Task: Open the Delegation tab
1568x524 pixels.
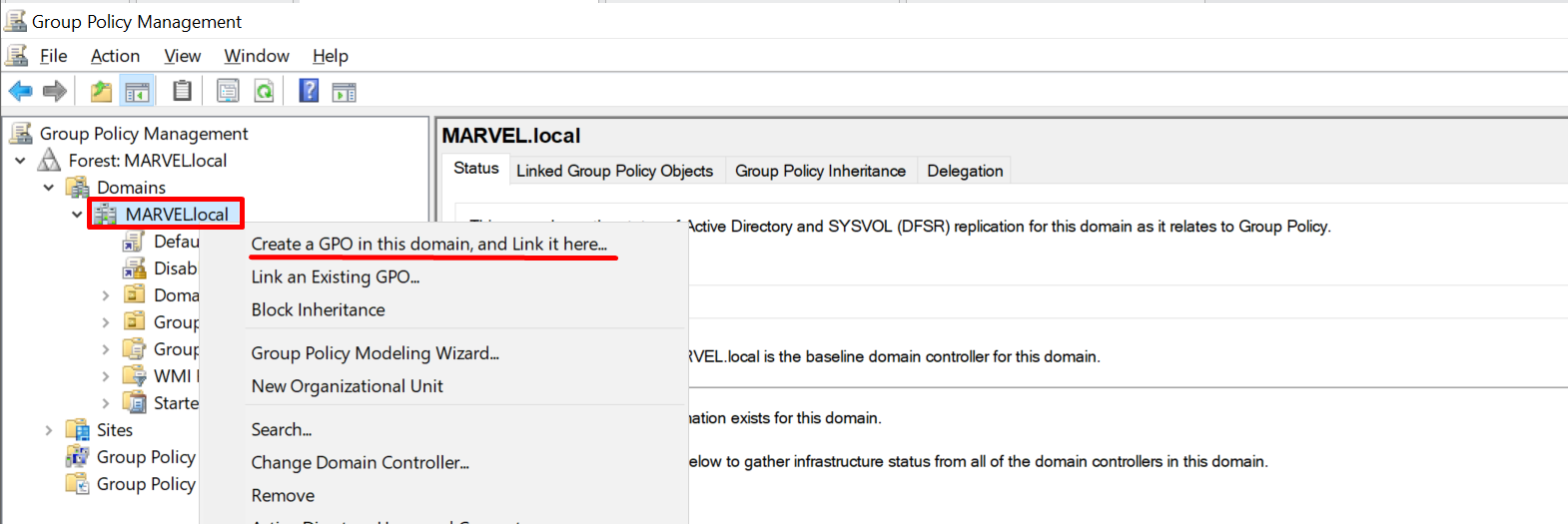Action: 964,171
